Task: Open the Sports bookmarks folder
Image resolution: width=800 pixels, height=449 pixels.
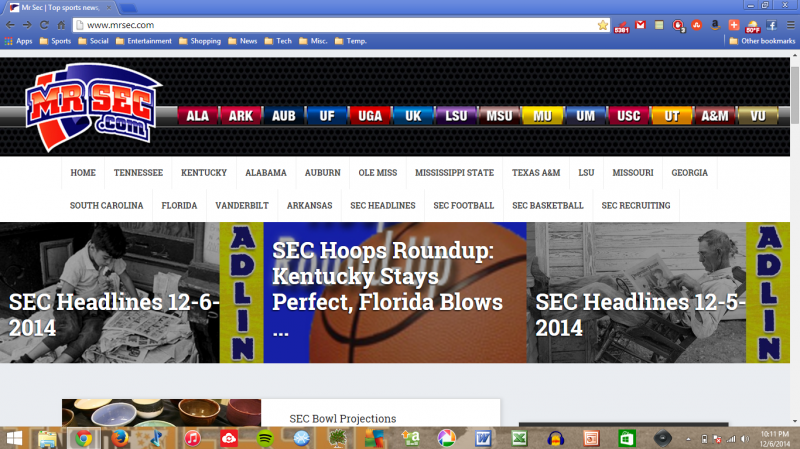Action: (x=55, y=41)
